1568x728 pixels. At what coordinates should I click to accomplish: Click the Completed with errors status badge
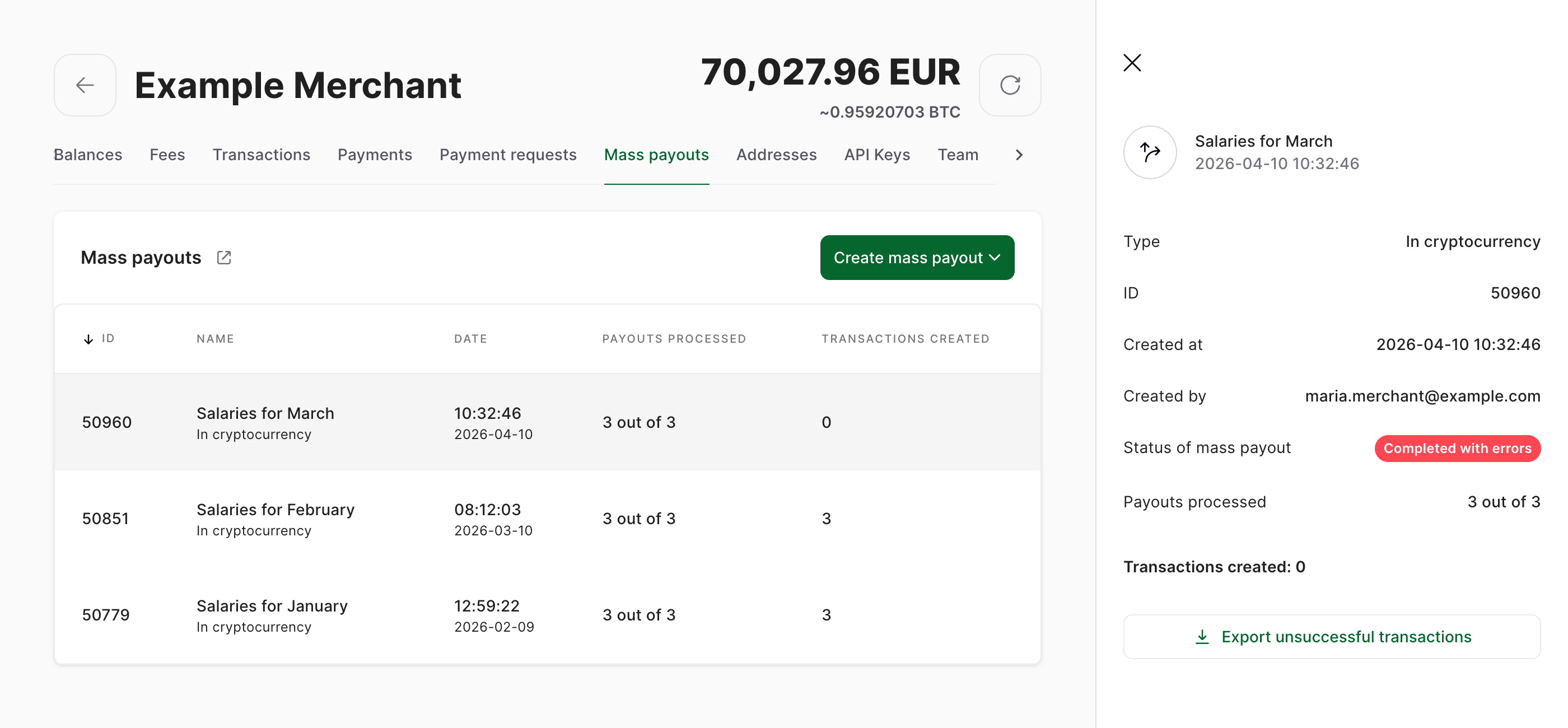coord(1457,449)
